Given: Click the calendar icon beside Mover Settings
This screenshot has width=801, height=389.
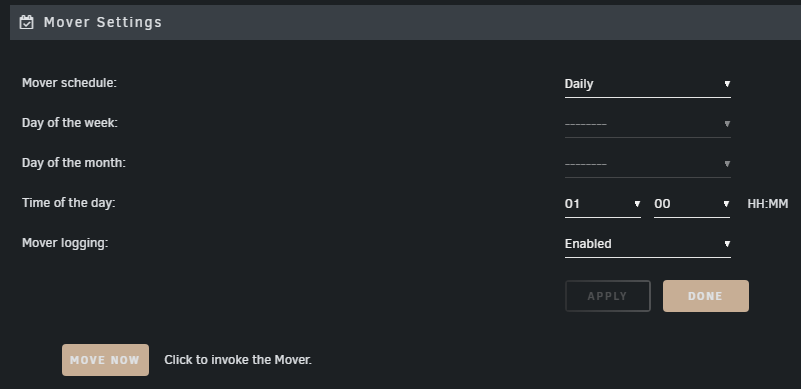Looking at the screenshot, I should pyautogui.click(x=27, y=22).
